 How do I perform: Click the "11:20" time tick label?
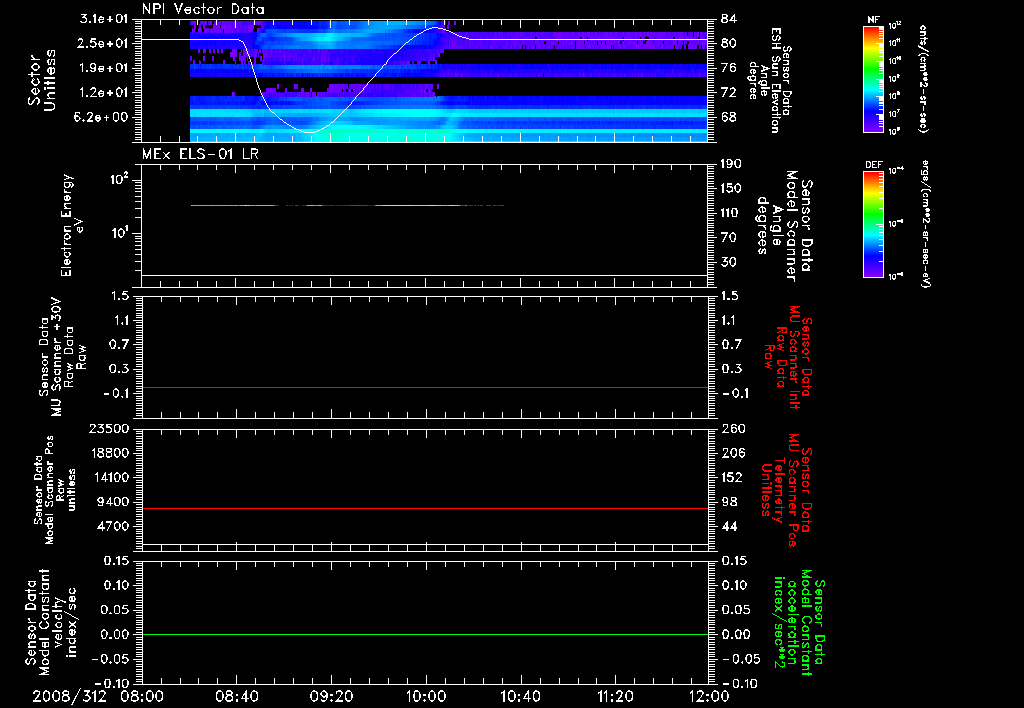pyautogui.click(x=615, y=696)
